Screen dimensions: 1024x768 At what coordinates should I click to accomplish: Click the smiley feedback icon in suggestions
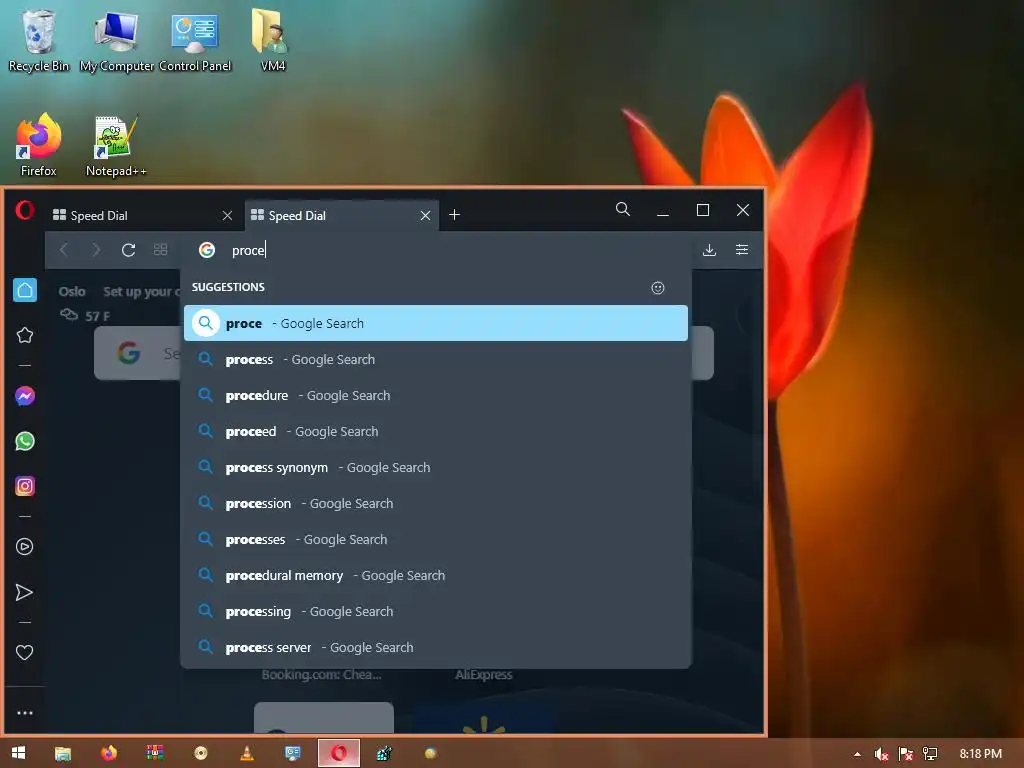(658, 288)
